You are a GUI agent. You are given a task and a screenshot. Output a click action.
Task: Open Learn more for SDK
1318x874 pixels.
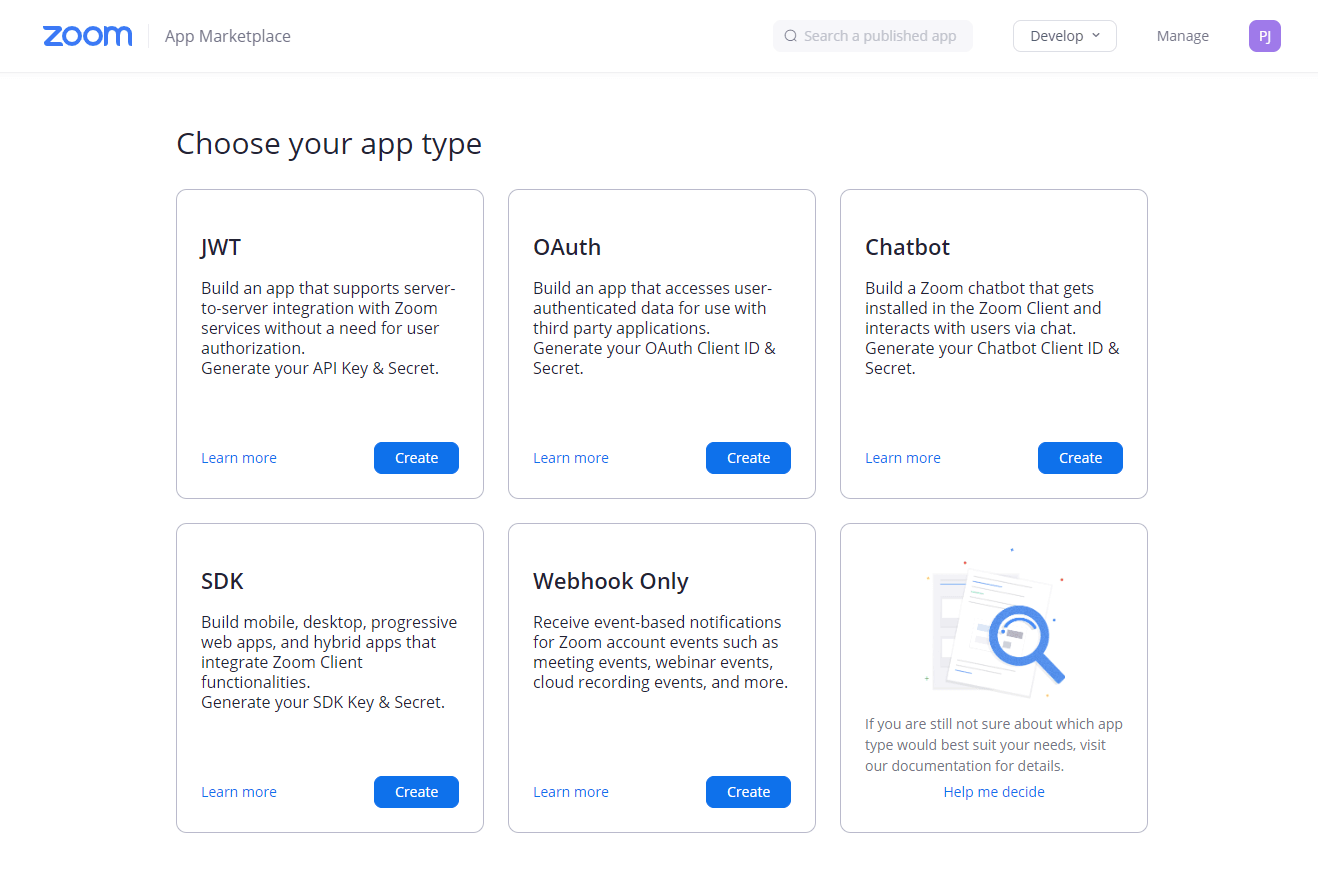(239, 792)
